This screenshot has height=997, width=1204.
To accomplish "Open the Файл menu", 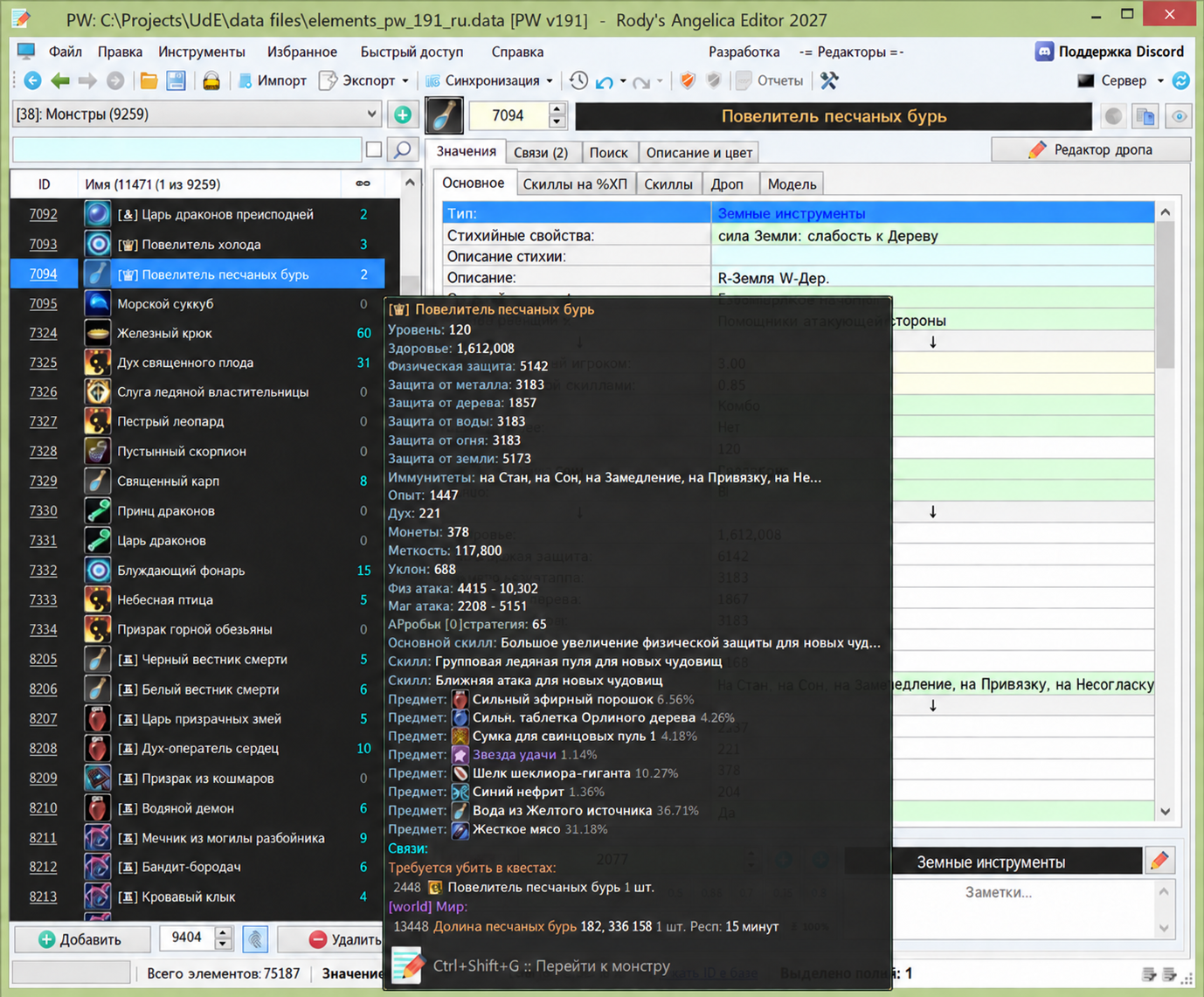I will point(66,52).
